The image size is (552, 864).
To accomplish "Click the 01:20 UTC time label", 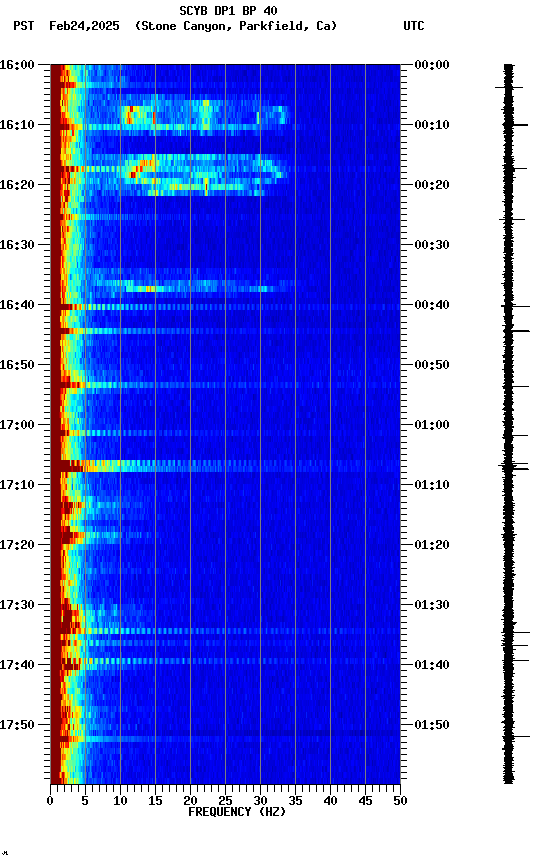I will [432, 545].
